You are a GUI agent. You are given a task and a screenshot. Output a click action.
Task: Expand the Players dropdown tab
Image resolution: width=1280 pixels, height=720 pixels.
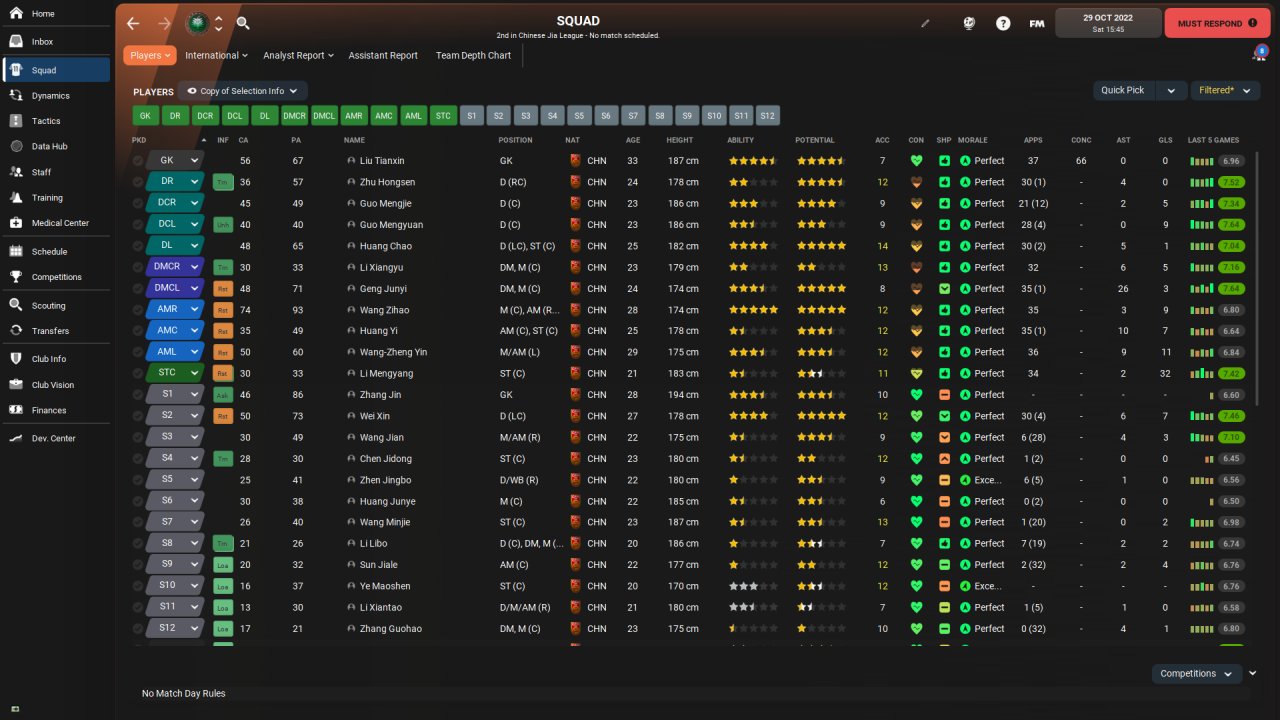150,55
